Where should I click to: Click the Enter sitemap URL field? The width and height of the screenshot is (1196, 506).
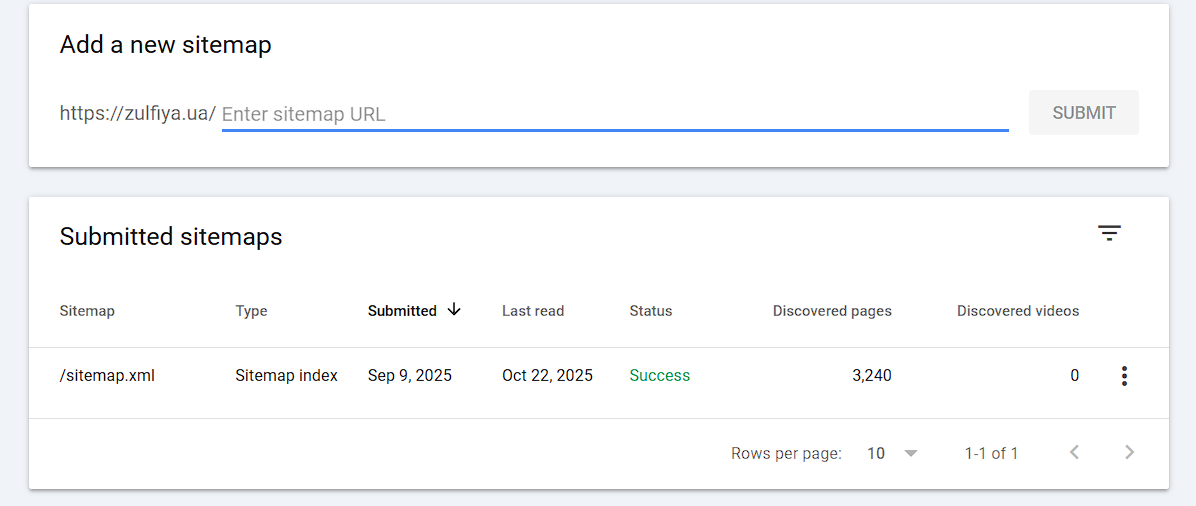pos(614,114)
